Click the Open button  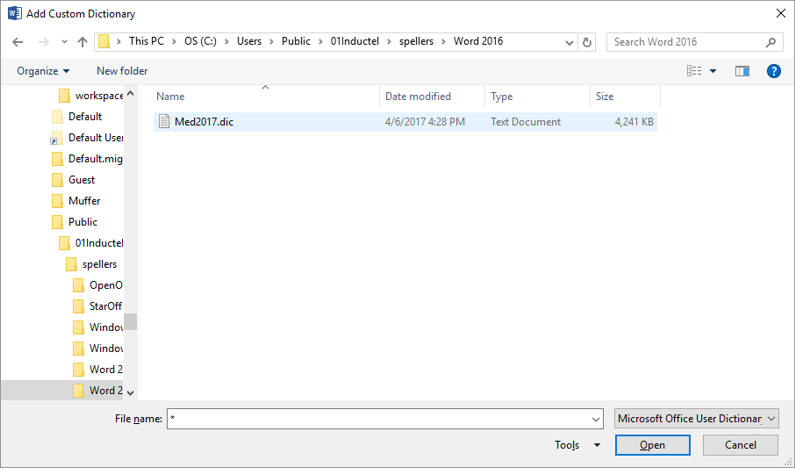pos(652,445)
